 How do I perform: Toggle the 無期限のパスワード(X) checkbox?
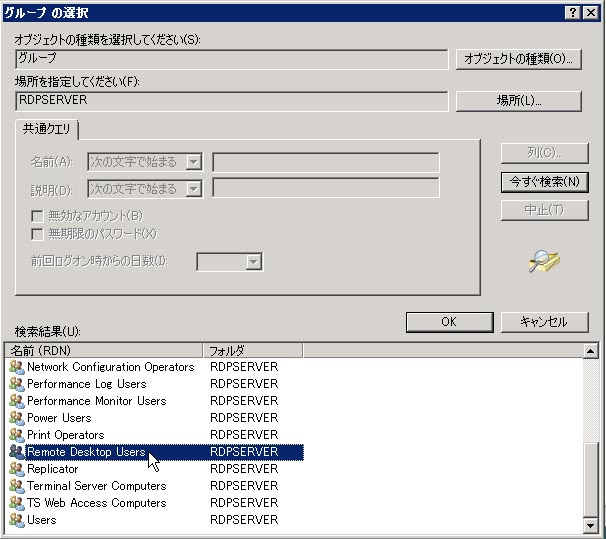point(37,234)
